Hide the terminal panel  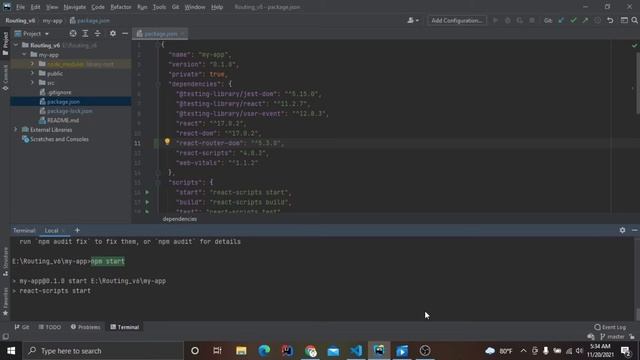(x=634, y=230)
